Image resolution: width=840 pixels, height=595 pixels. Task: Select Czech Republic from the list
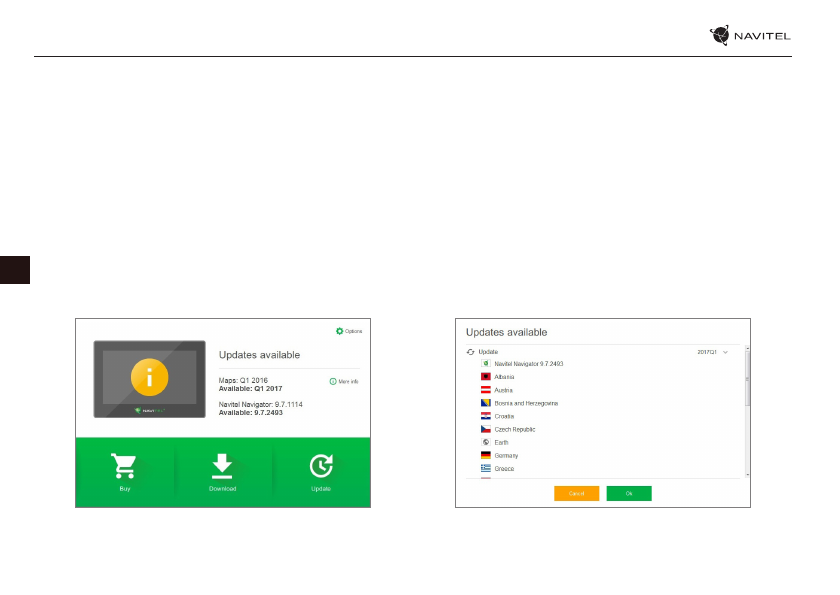click(515, 429)
